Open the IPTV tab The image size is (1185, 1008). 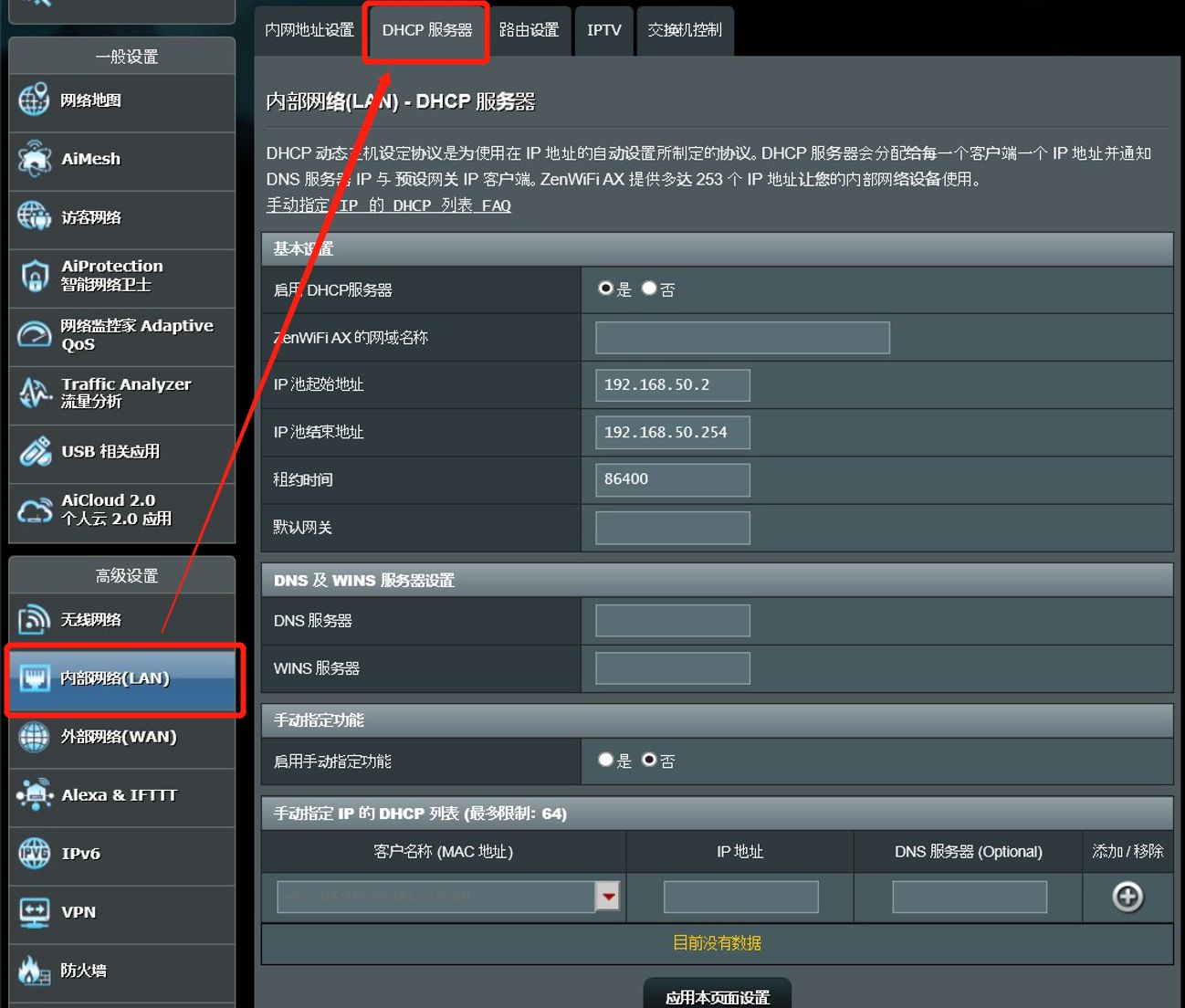[603, 30]
